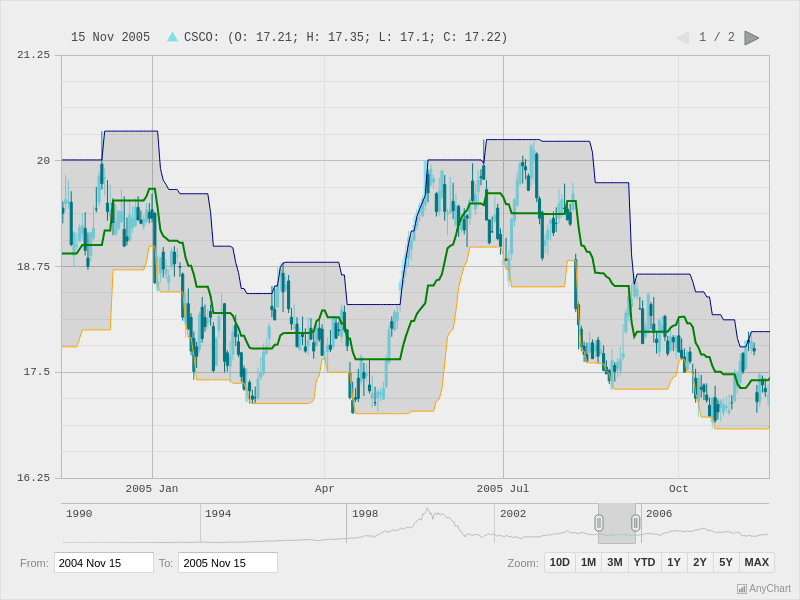This screenshot has height=600, width=800.
Task: Click 1994 in the scroller timeline
Action: (x=218, y=514)
